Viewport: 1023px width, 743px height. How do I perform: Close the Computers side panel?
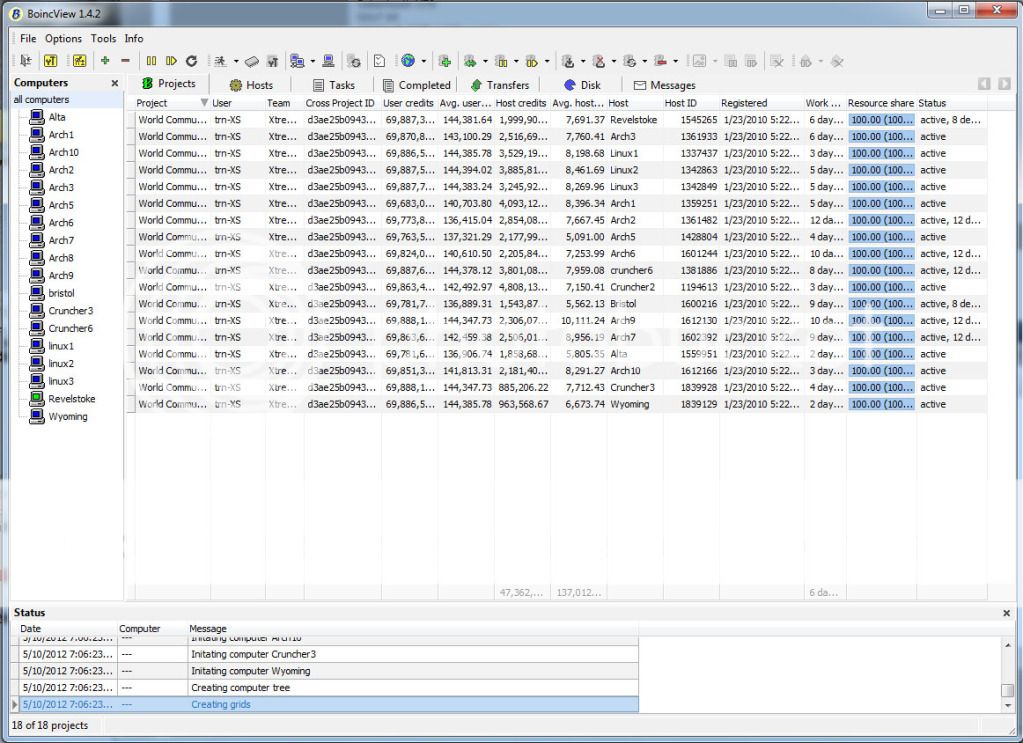click(x=114, y=83)
